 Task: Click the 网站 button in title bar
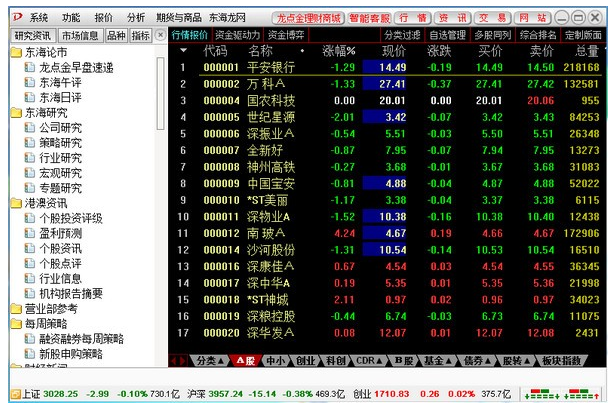pos(533,18)
